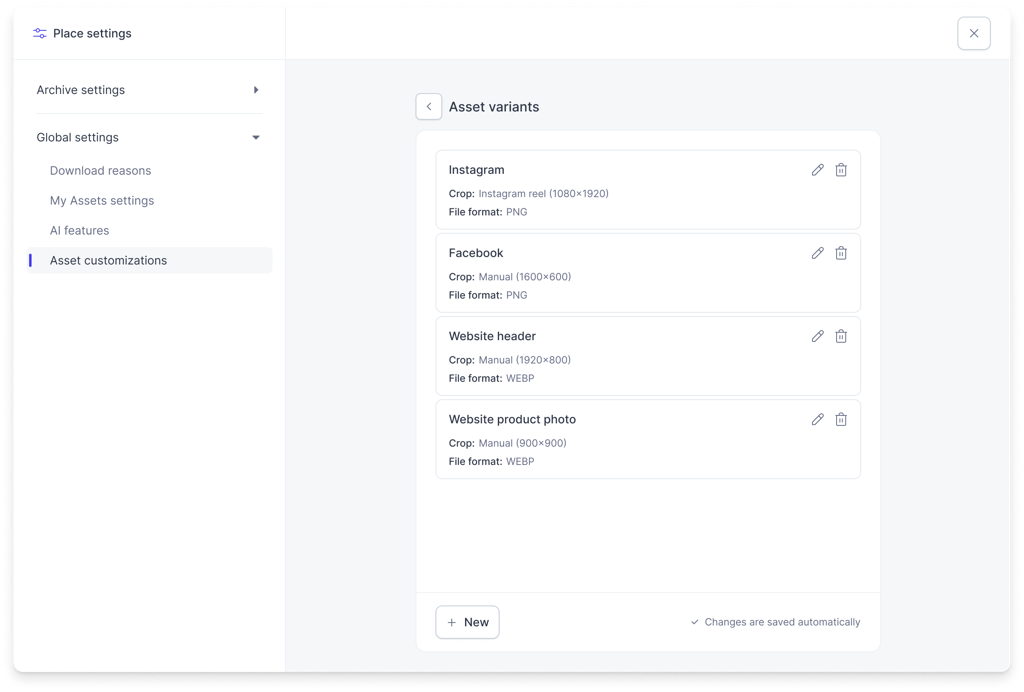
Task: Click 'Manual (1920×800)' crop value
Action: coord(524,360)
